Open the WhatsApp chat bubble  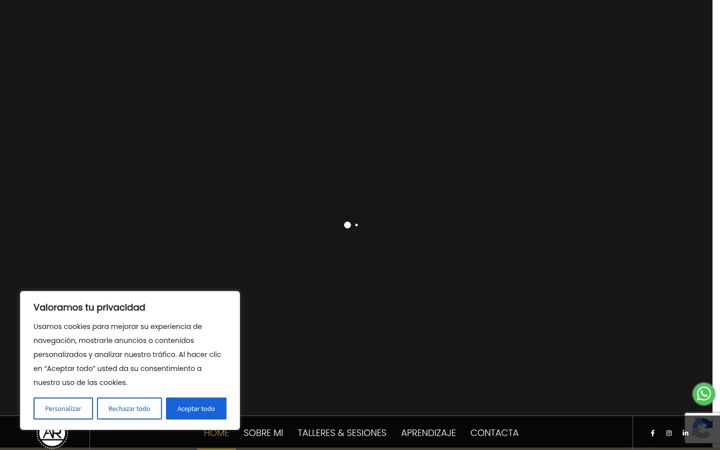click(x=703, y=394)
